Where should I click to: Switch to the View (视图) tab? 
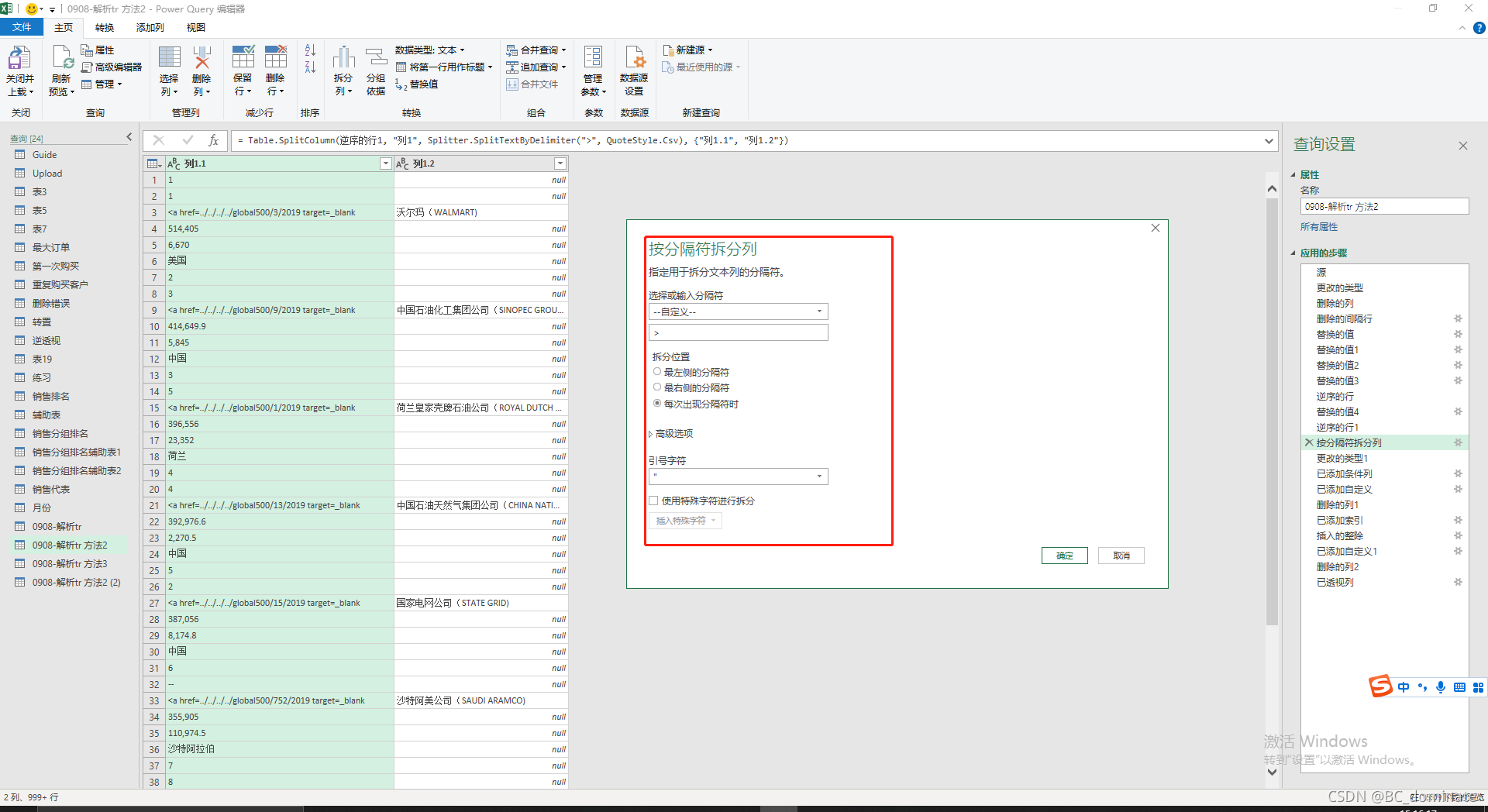click(196, 28)
